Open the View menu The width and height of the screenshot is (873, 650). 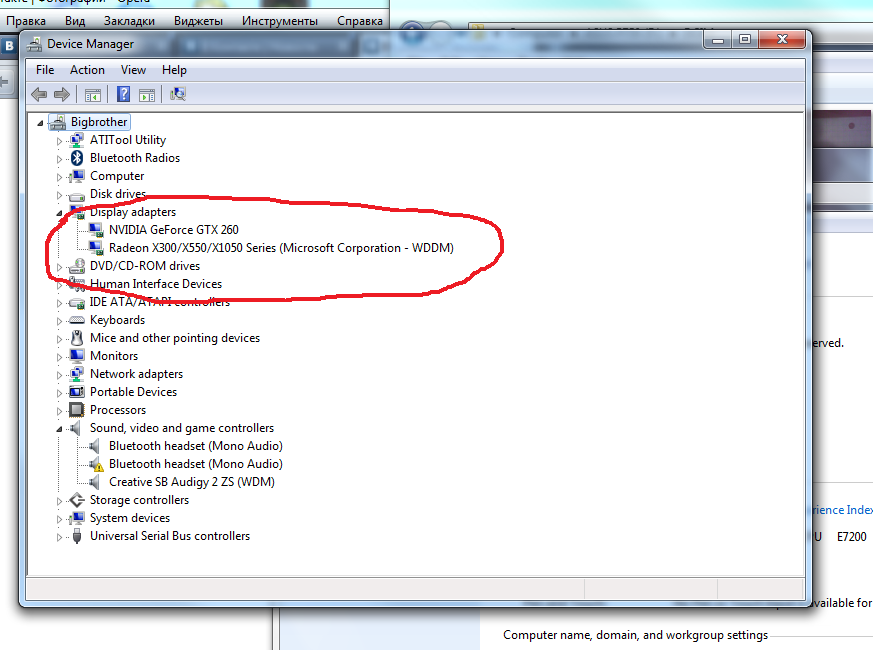click(133, 70)
